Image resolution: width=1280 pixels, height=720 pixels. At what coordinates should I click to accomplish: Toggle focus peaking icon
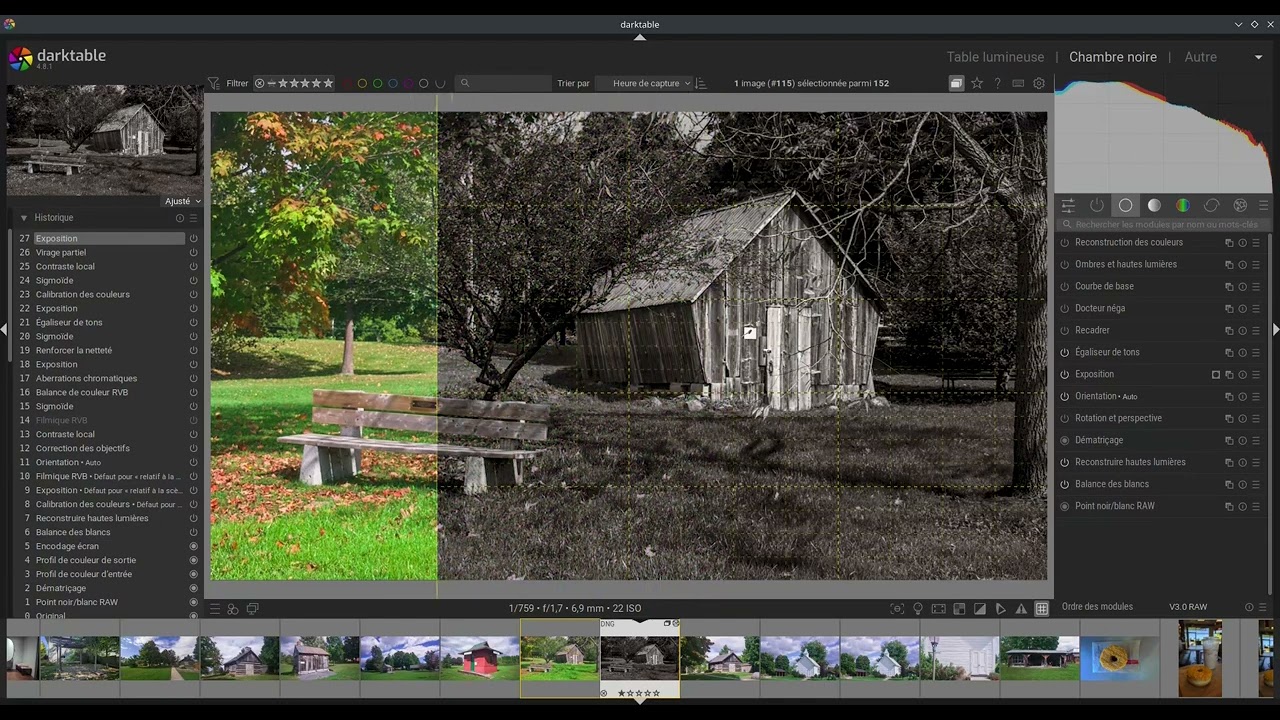[x=897, y=608]
